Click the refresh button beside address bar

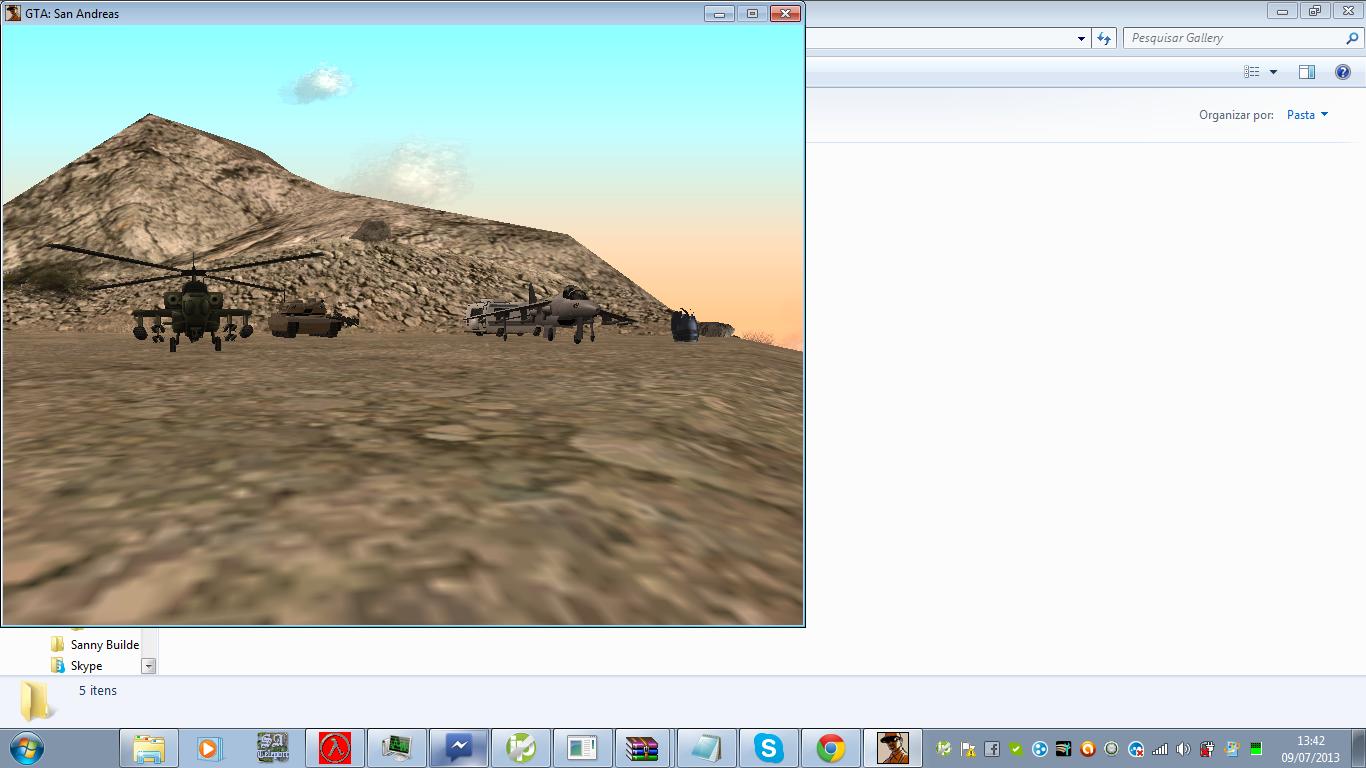(x=1103, y=38)
